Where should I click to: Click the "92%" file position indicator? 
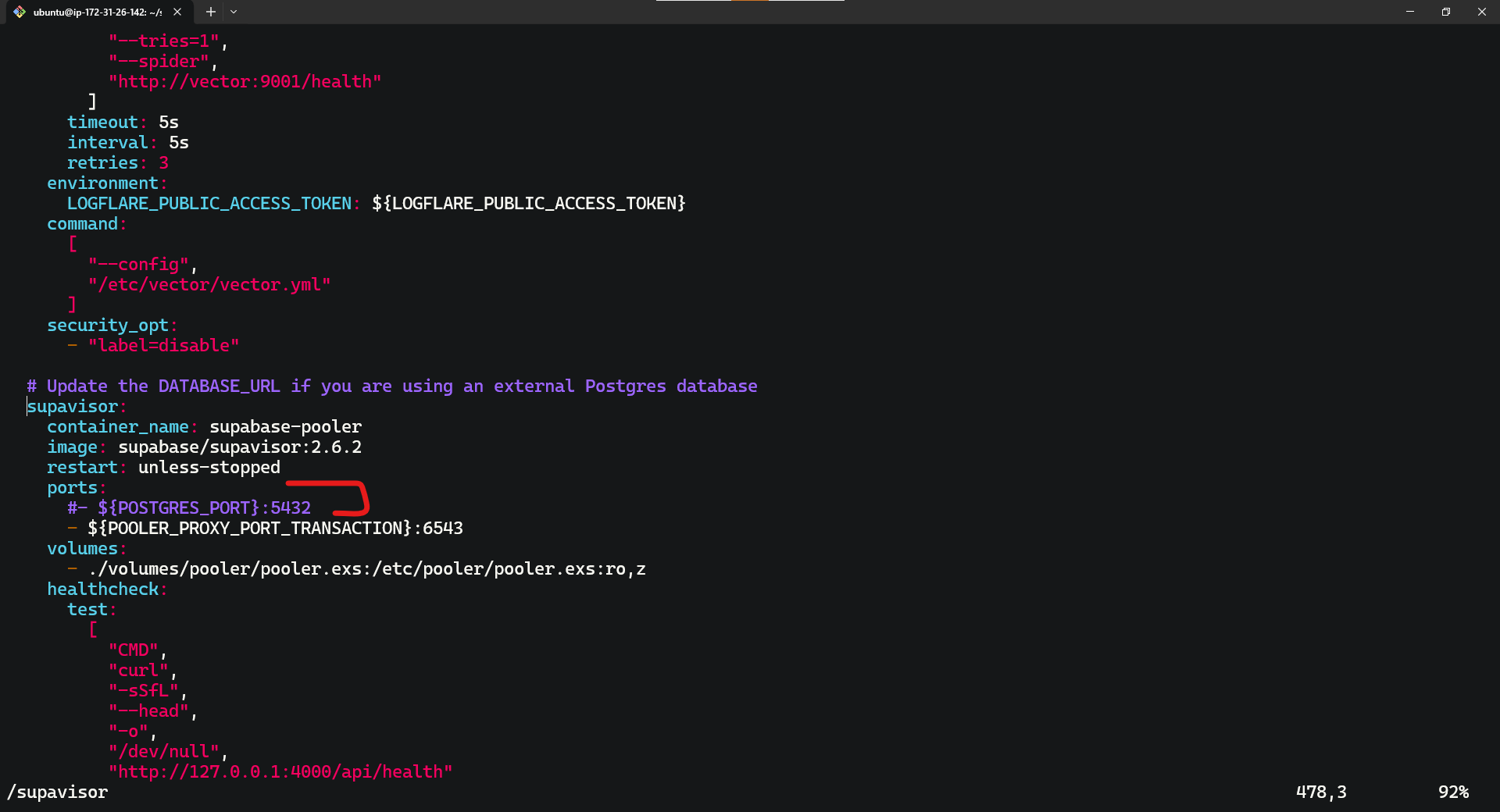(x=1453, y=792)
